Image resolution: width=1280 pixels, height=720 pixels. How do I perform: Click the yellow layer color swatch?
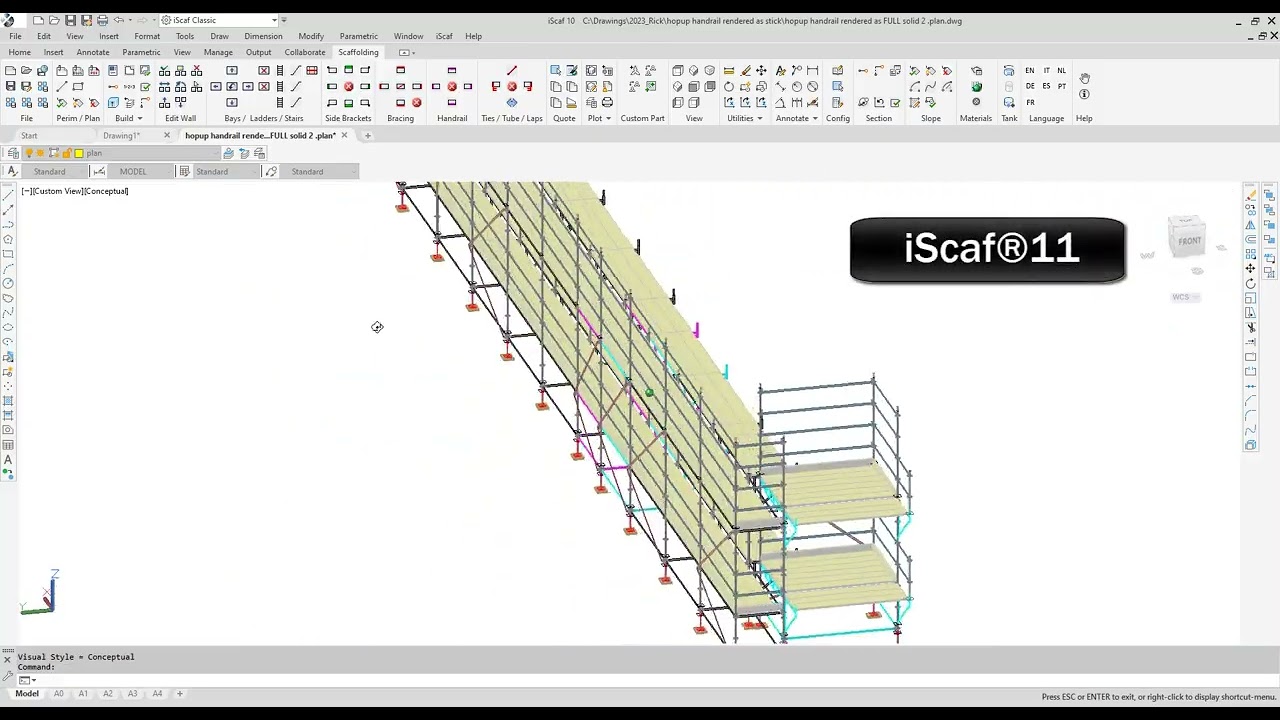coord(78,153)
